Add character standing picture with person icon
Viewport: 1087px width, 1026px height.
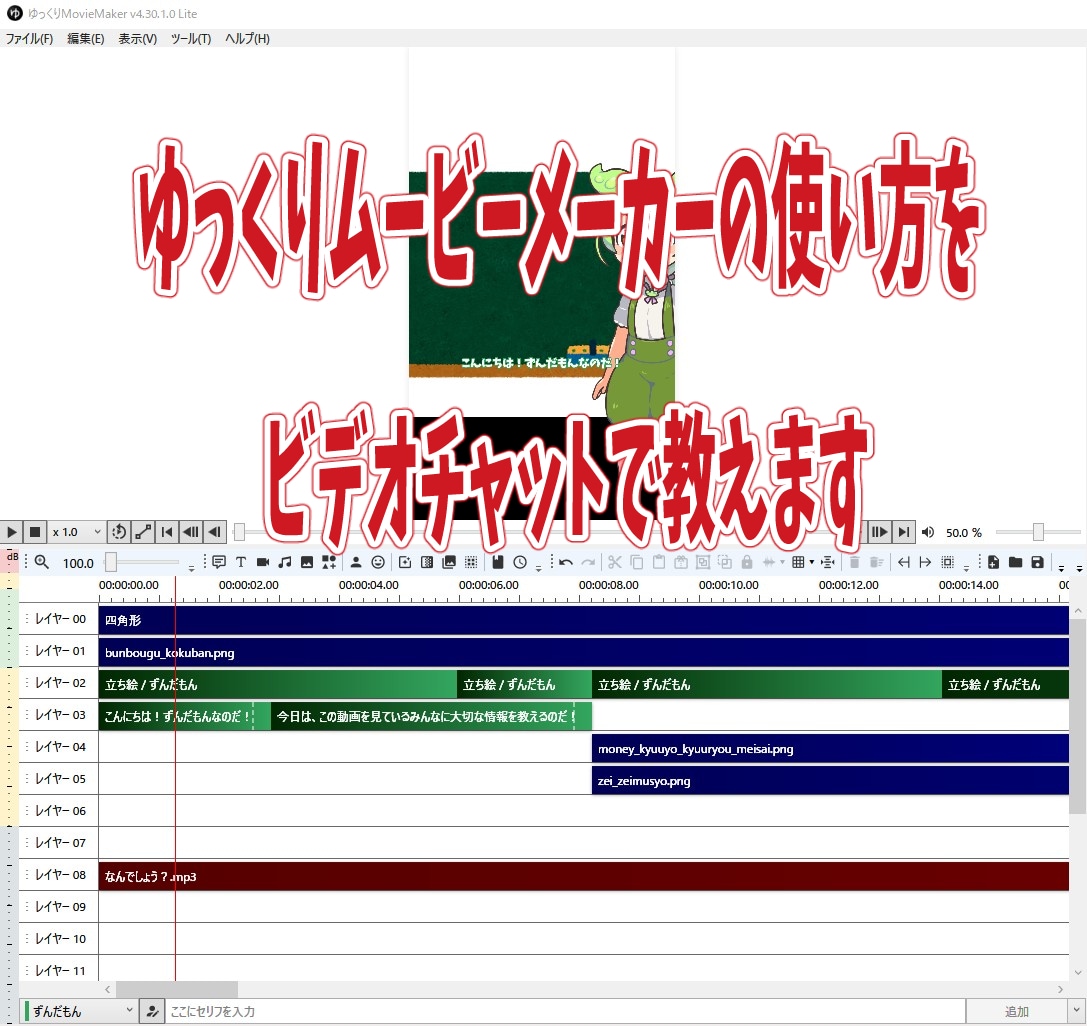pos(356,562)
